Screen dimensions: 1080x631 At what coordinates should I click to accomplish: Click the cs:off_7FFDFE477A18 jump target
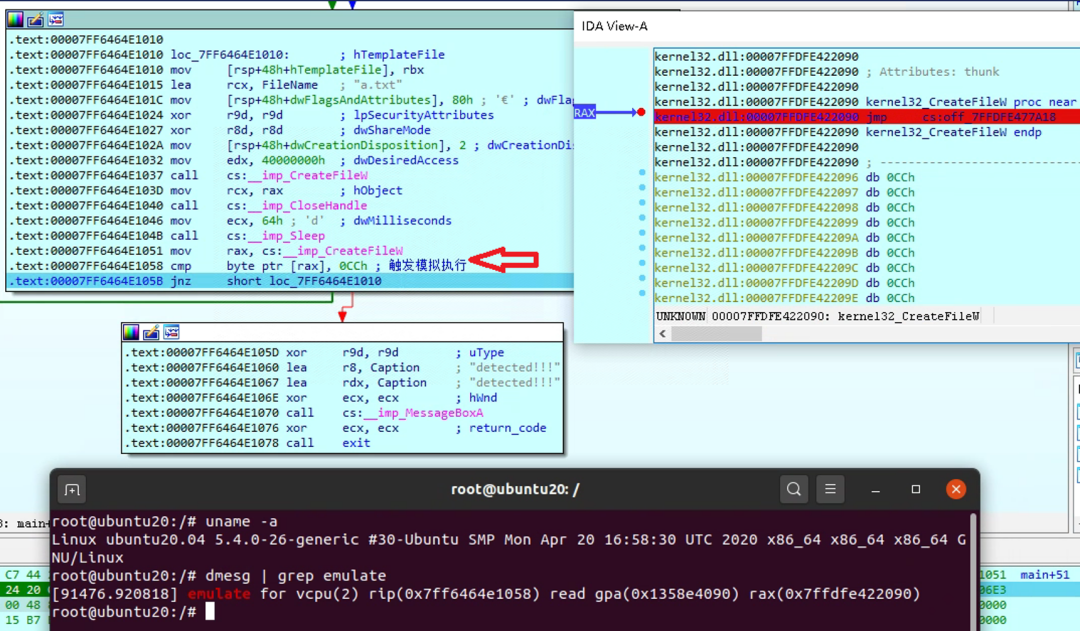tap(989, 117)
